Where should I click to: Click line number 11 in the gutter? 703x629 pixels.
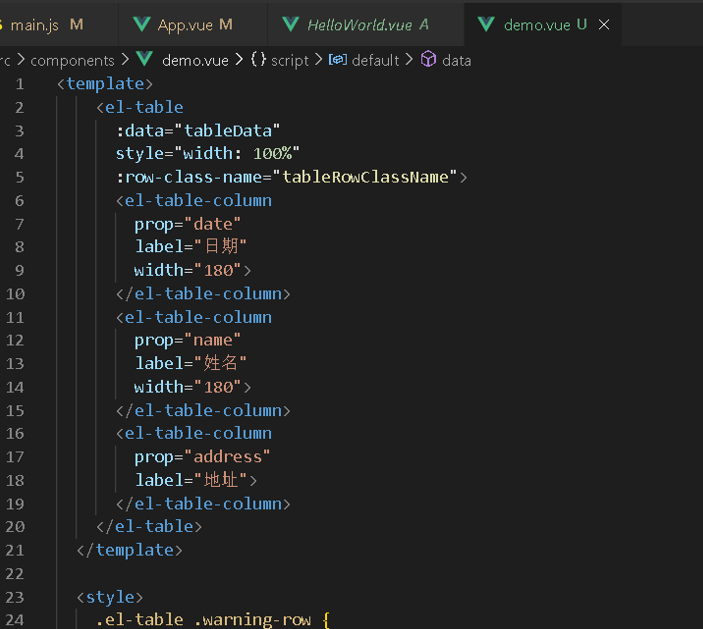click(15, 317)
